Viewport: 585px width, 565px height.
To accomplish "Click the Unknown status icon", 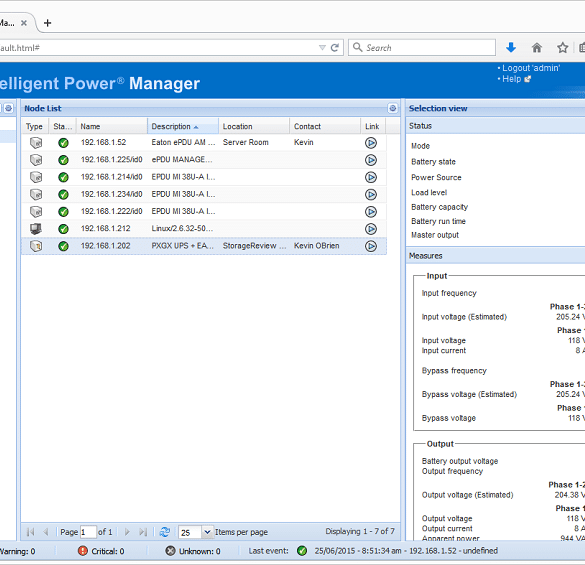I will tap(170, 551).
